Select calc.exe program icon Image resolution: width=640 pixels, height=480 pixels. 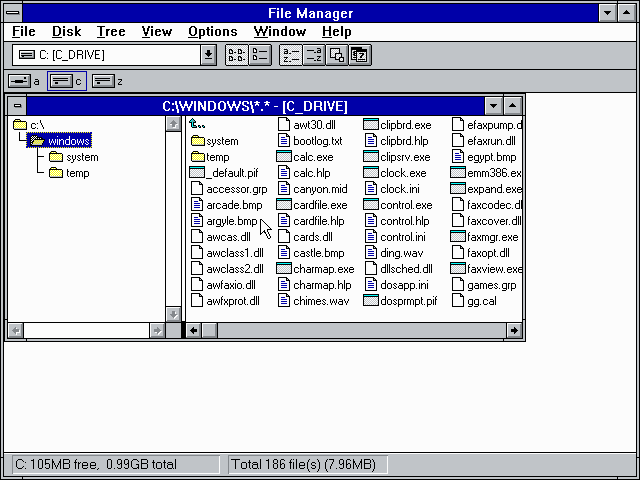(284, 157)
